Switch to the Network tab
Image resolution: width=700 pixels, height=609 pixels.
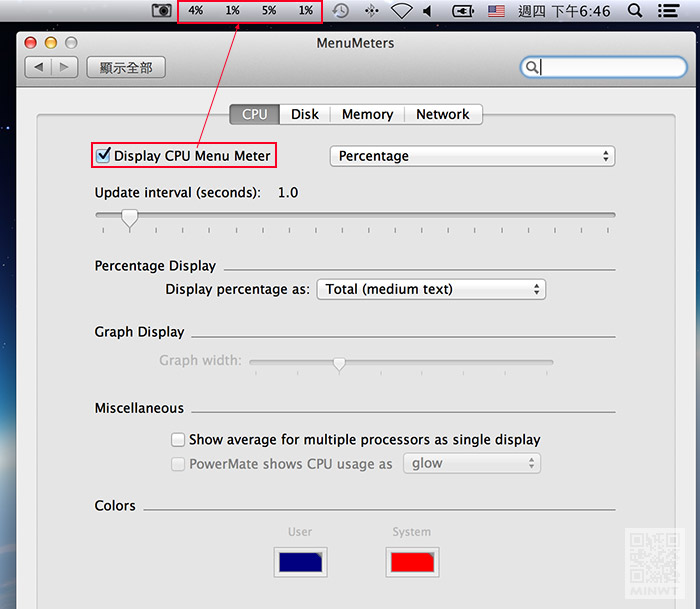tap(443, 114)
